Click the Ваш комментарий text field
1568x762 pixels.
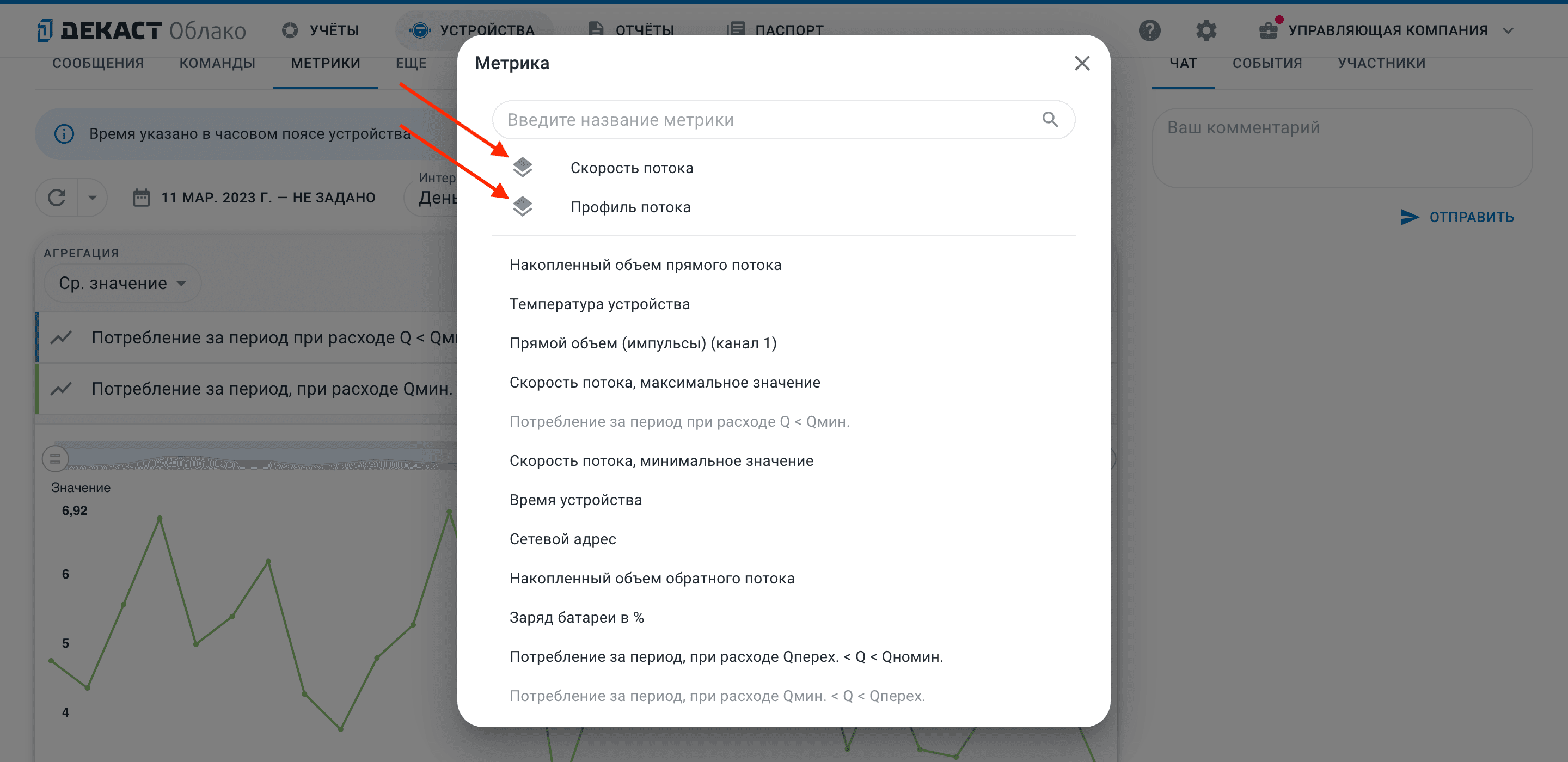point(1342,148)
